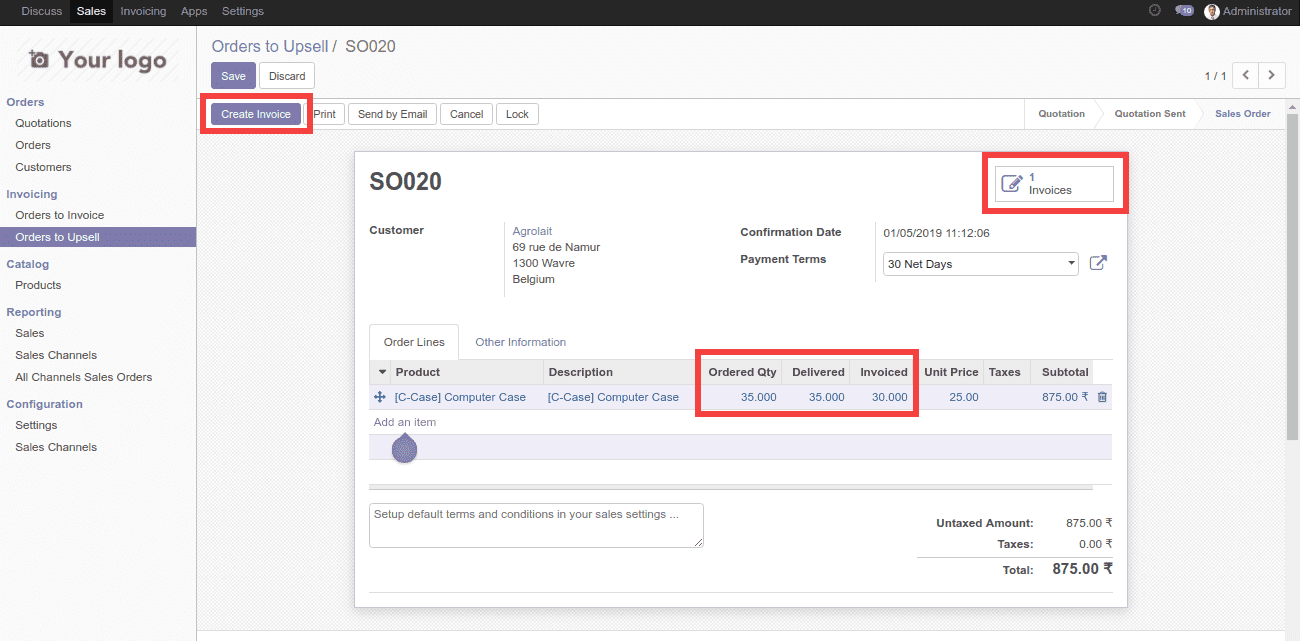Click the Save button

[x=233, y=76]
